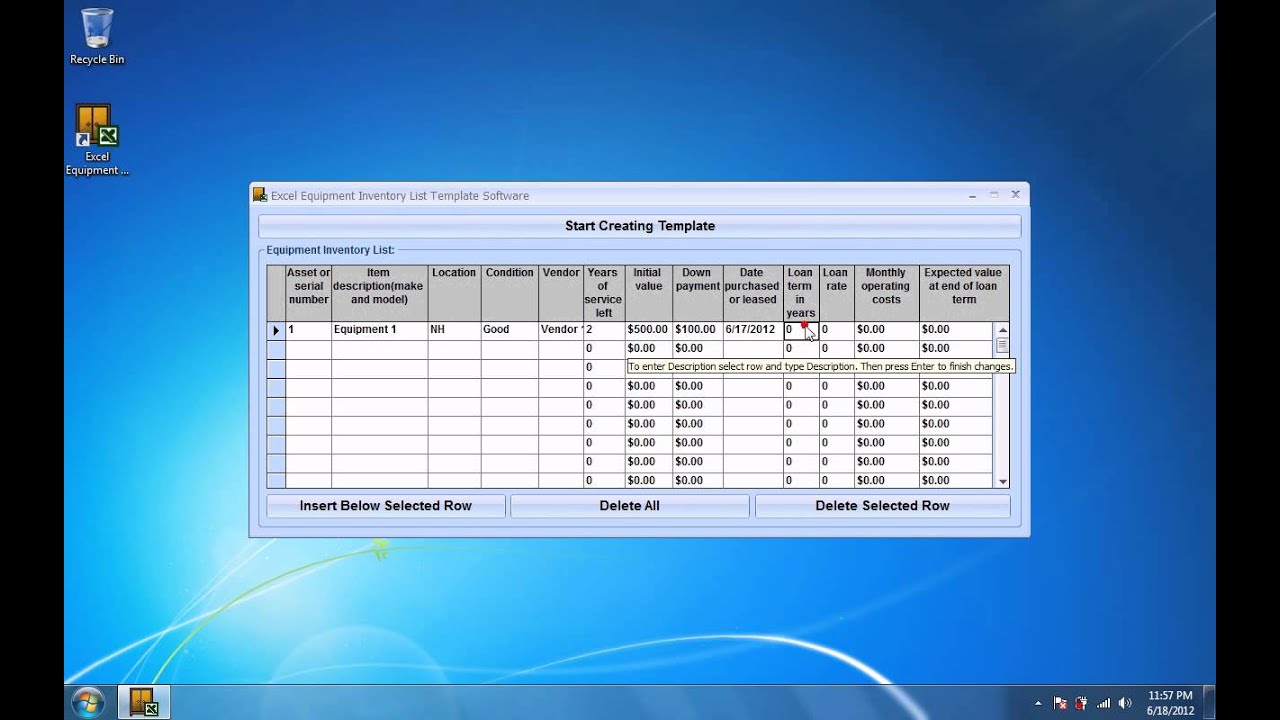Click the Location column header
This screenshot has height=720, width=1280.
[454, 293]
